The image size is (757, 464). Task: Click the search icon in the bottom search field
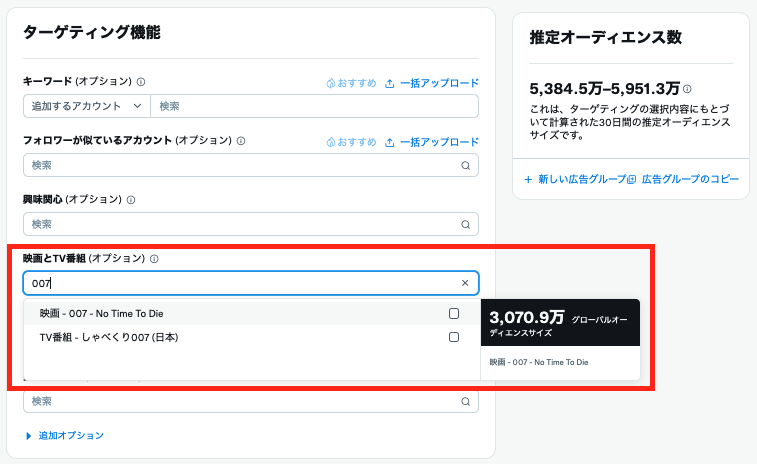[465, 401]
